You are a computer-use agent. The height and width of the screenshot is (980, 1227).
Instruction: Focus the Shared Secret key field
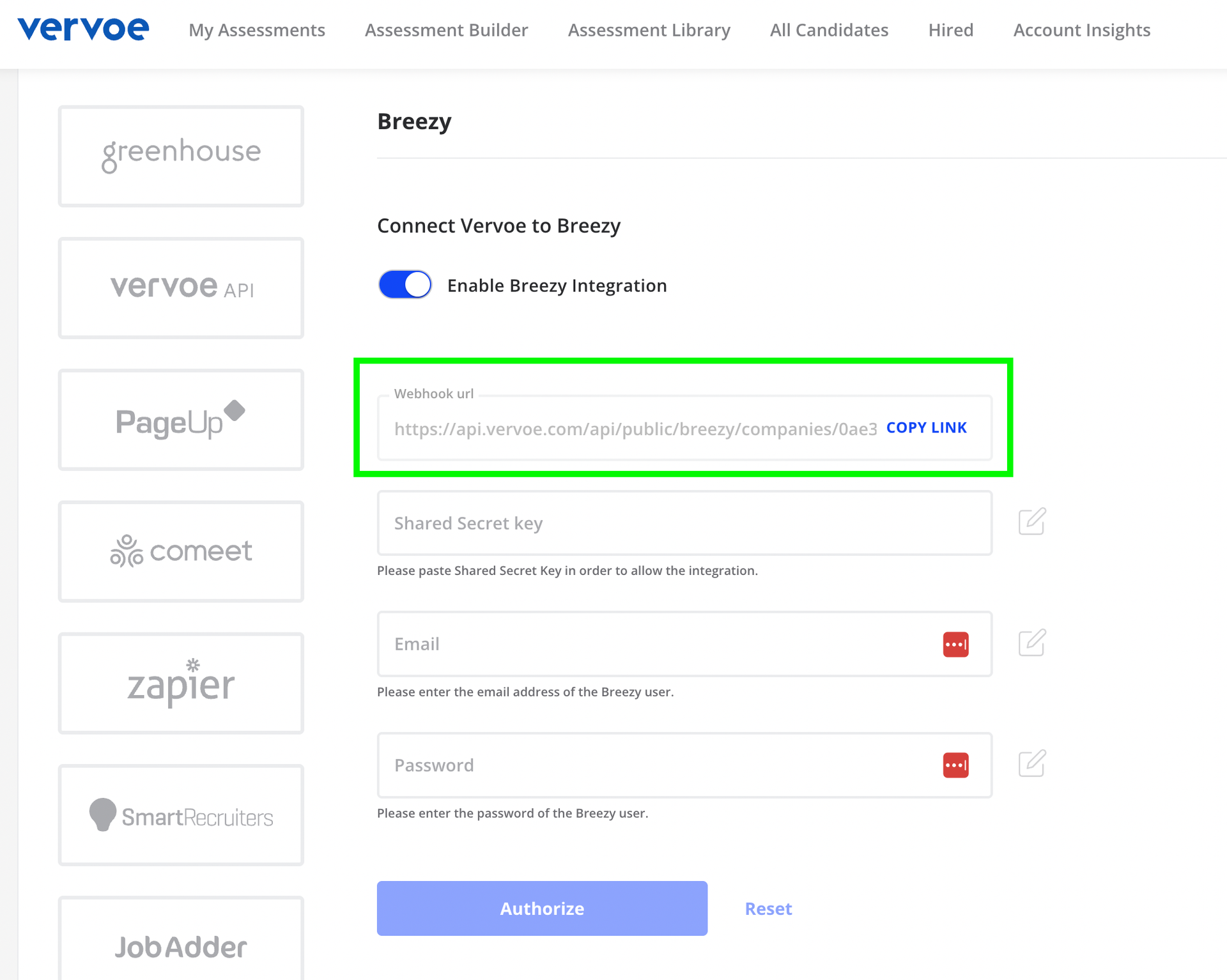click(x=684, y=523)
